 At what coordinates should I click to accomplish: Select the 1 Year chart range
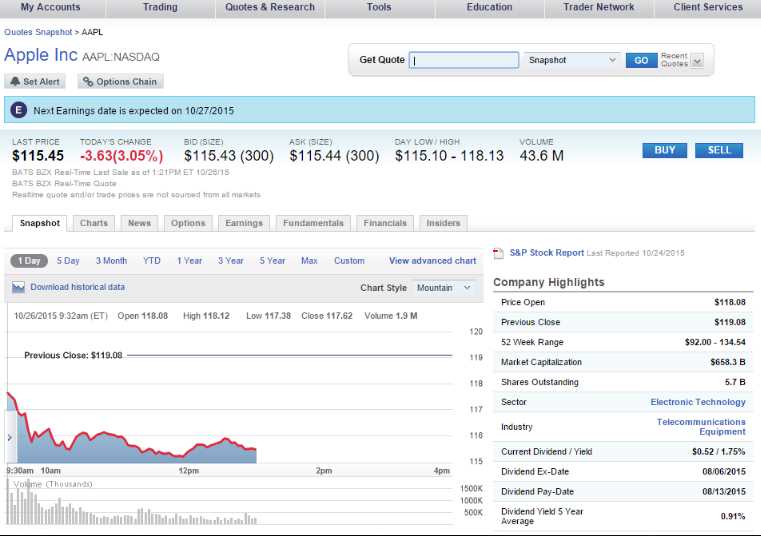coord(189,261)
